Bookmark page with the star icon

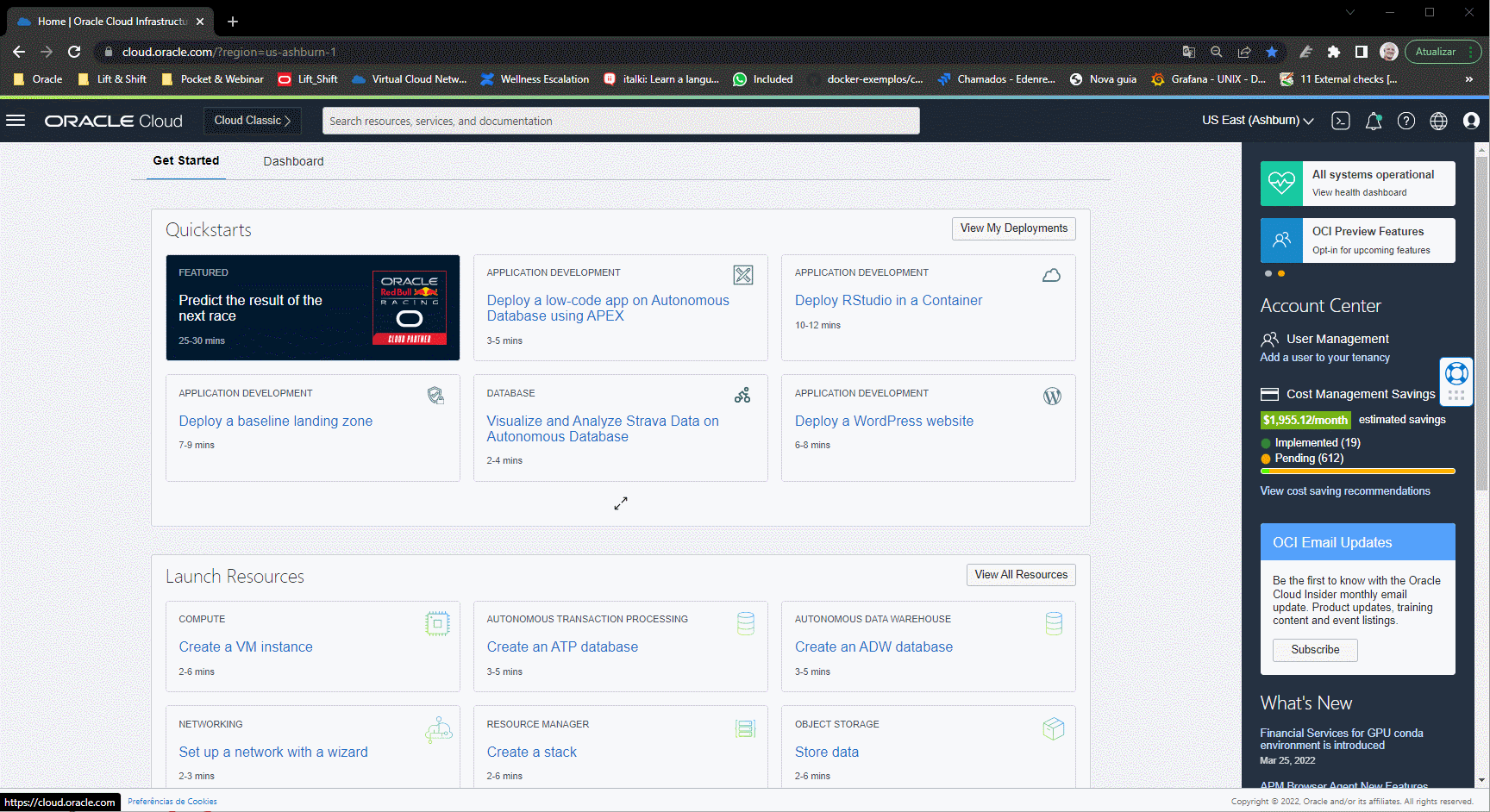coord(1271,52)
